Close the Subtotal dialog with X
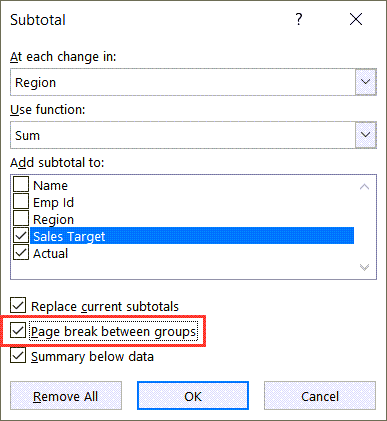The height and width of the screenshot is (421, 387). [356, 19]
